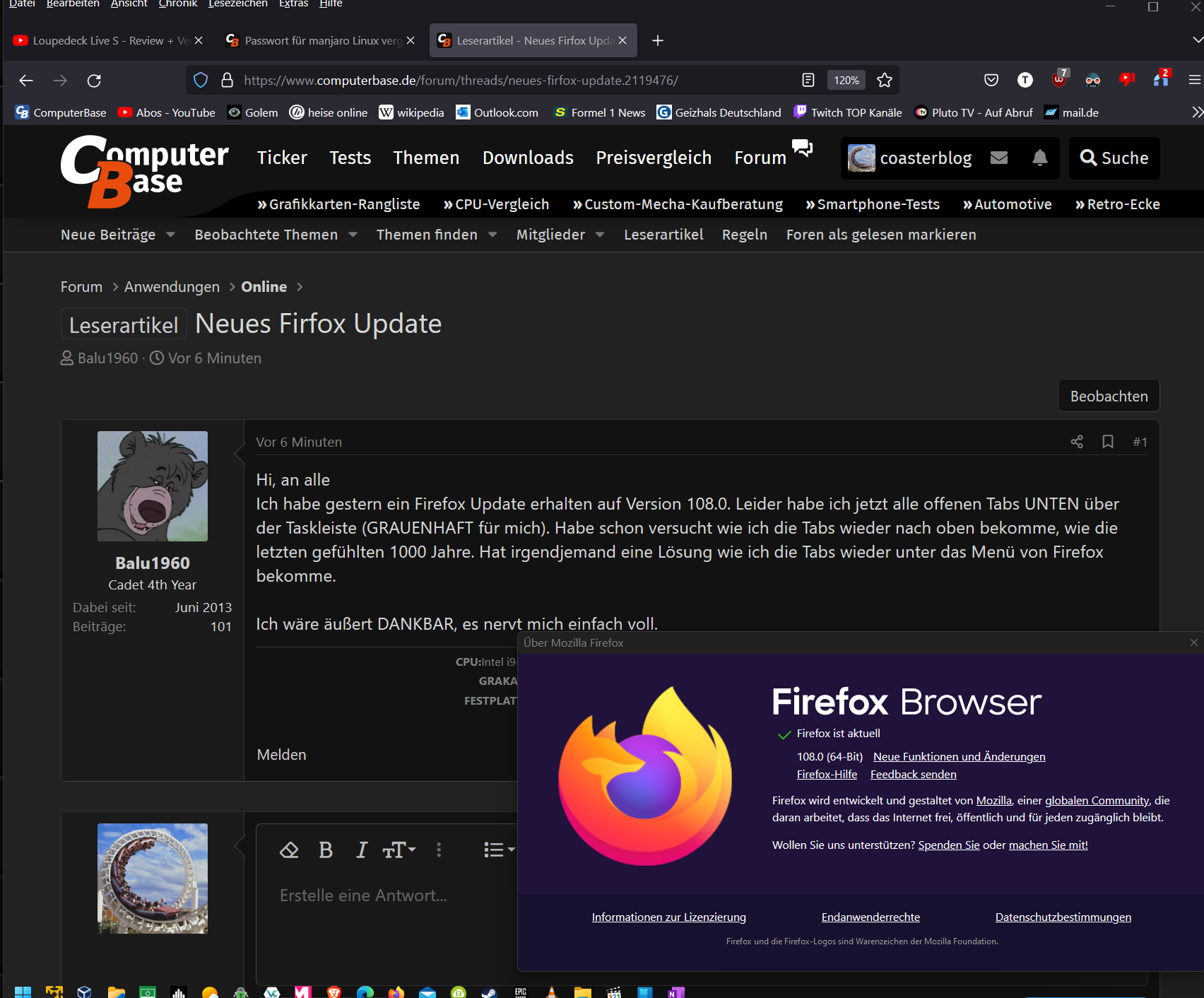Viewport: 1204px width, 998px height.
Task: Open list options dropdown in editor
Action: (500, 850)
